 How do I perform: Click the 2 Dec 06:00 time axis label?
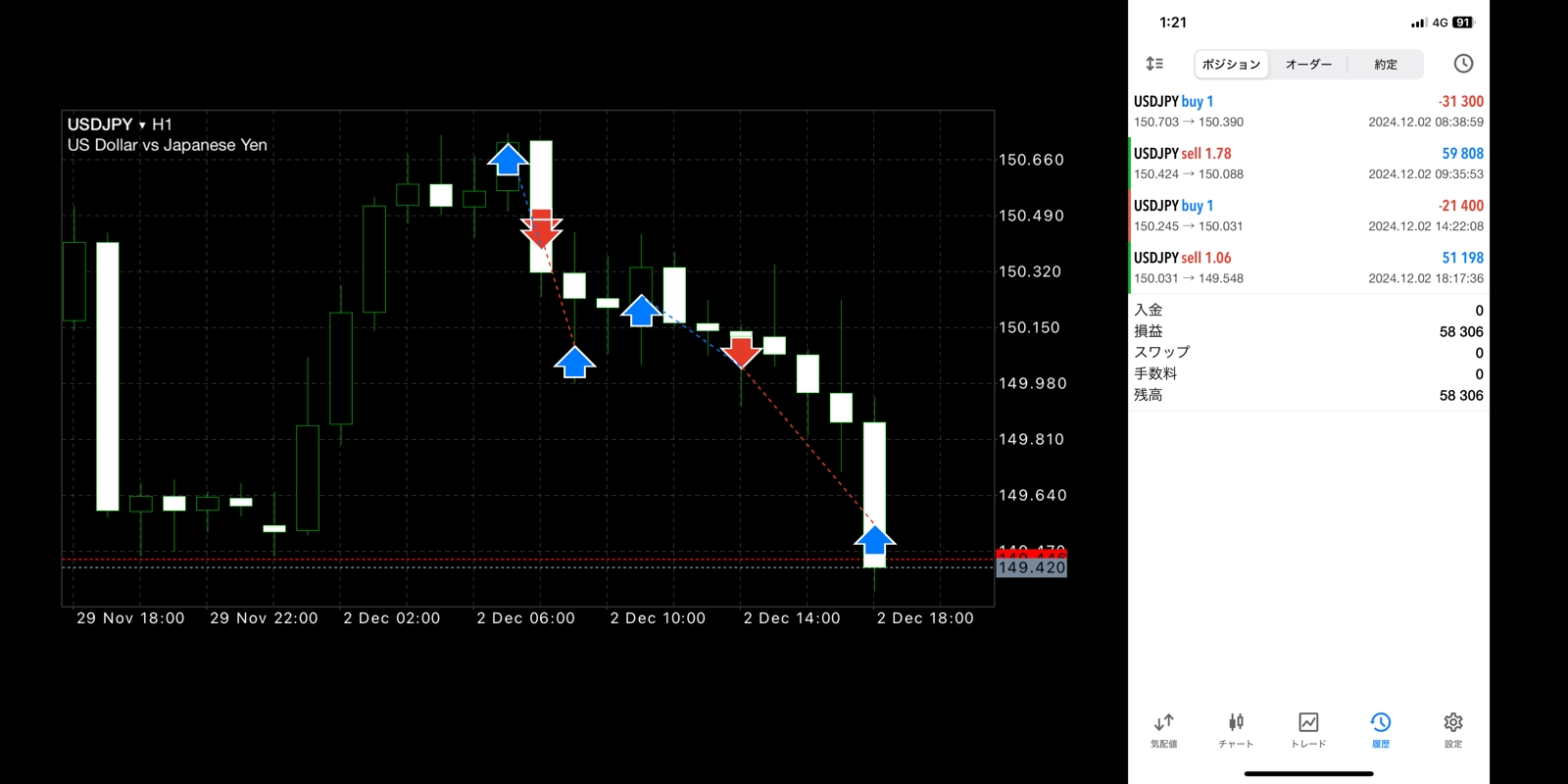pyautogui.click(x=525, y=618)
